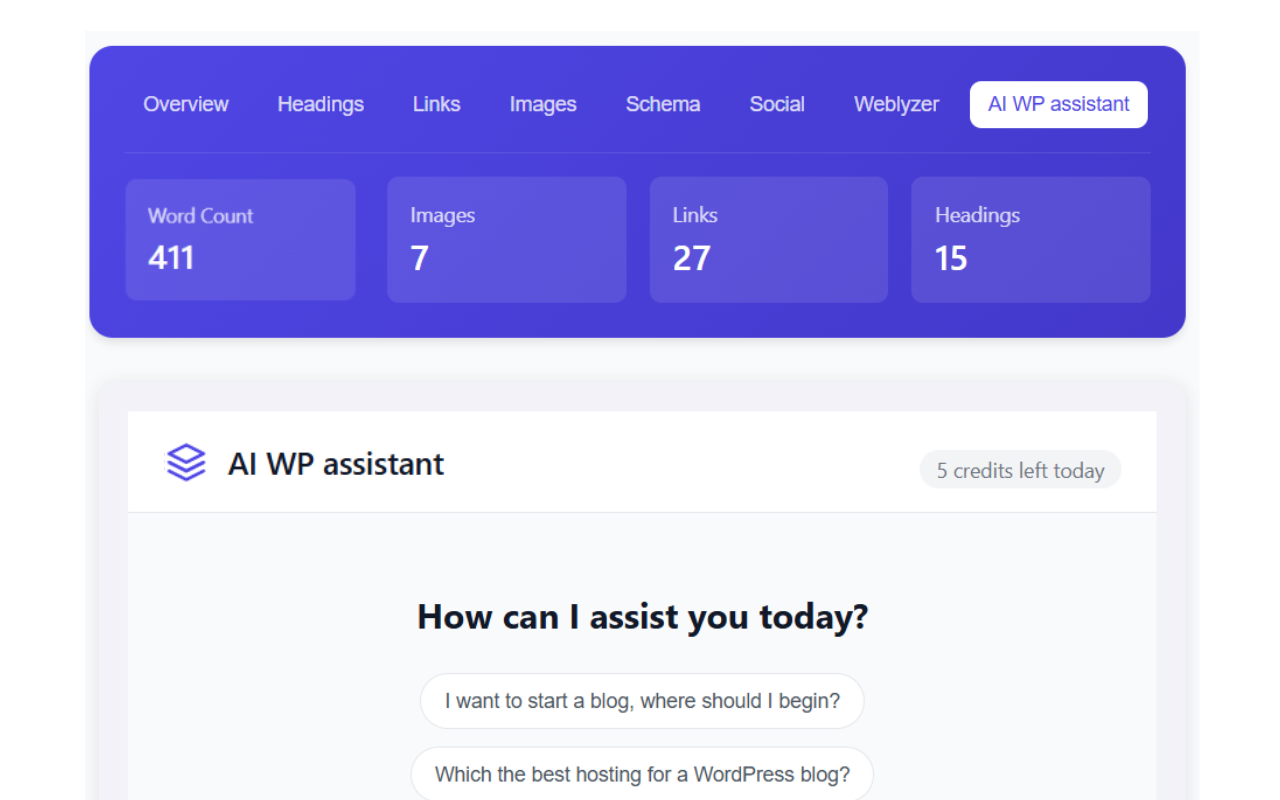This screenshot has width=1280, height=800.
Task: Click the Headings stat card showing 15
Action: tap(1030, 239)
